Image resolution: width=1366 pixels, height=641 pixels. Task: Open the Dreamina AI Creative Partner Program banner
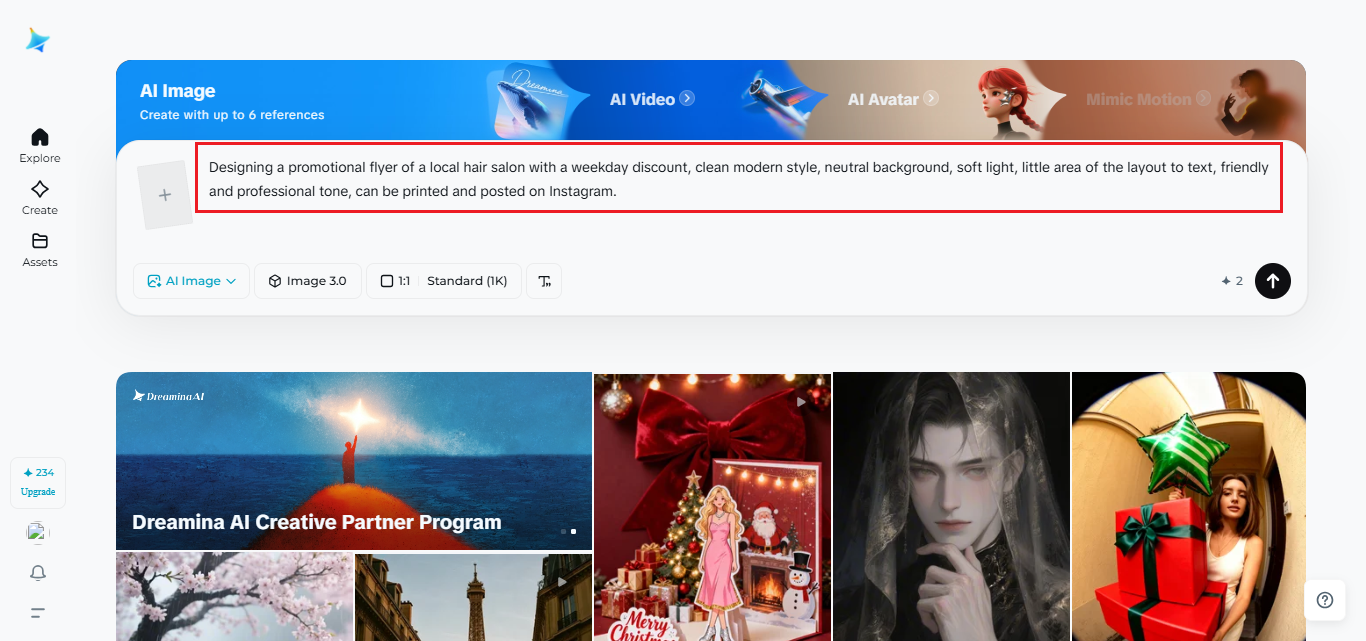point(353,461)
